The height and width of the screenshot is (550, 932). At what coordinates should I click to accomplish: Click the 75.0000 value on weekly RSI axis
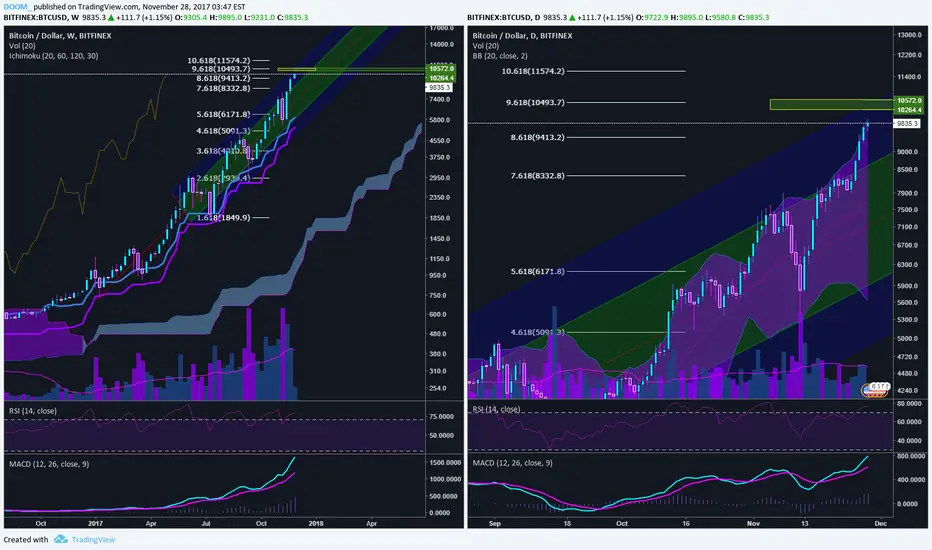click(442, 417)
